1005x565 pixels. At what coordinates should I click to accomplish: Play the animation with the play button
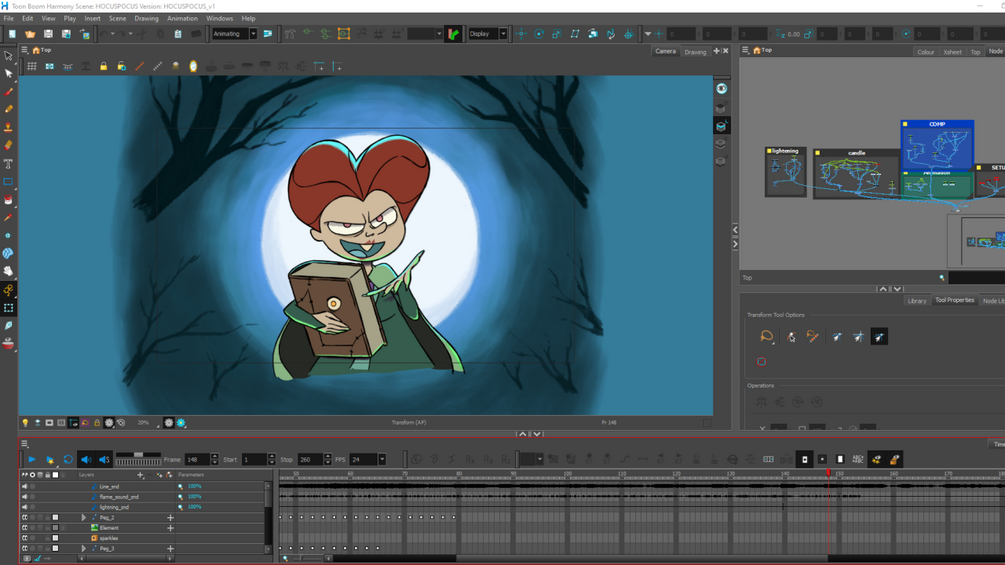[31, 459]
